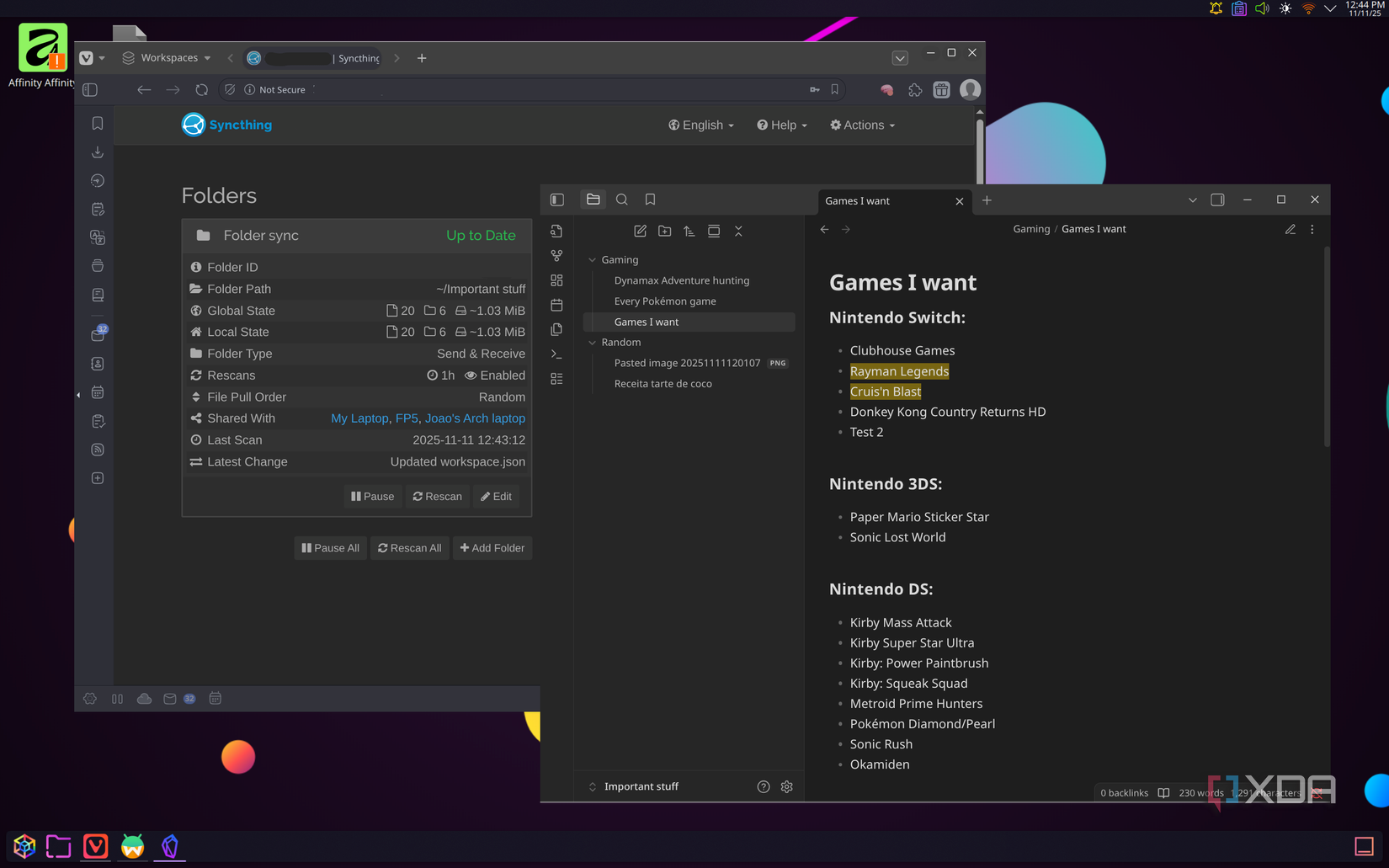This screenshot has height=868, width=1389.
Task: Create a new note in Obsidian
Action: (640, 231)
